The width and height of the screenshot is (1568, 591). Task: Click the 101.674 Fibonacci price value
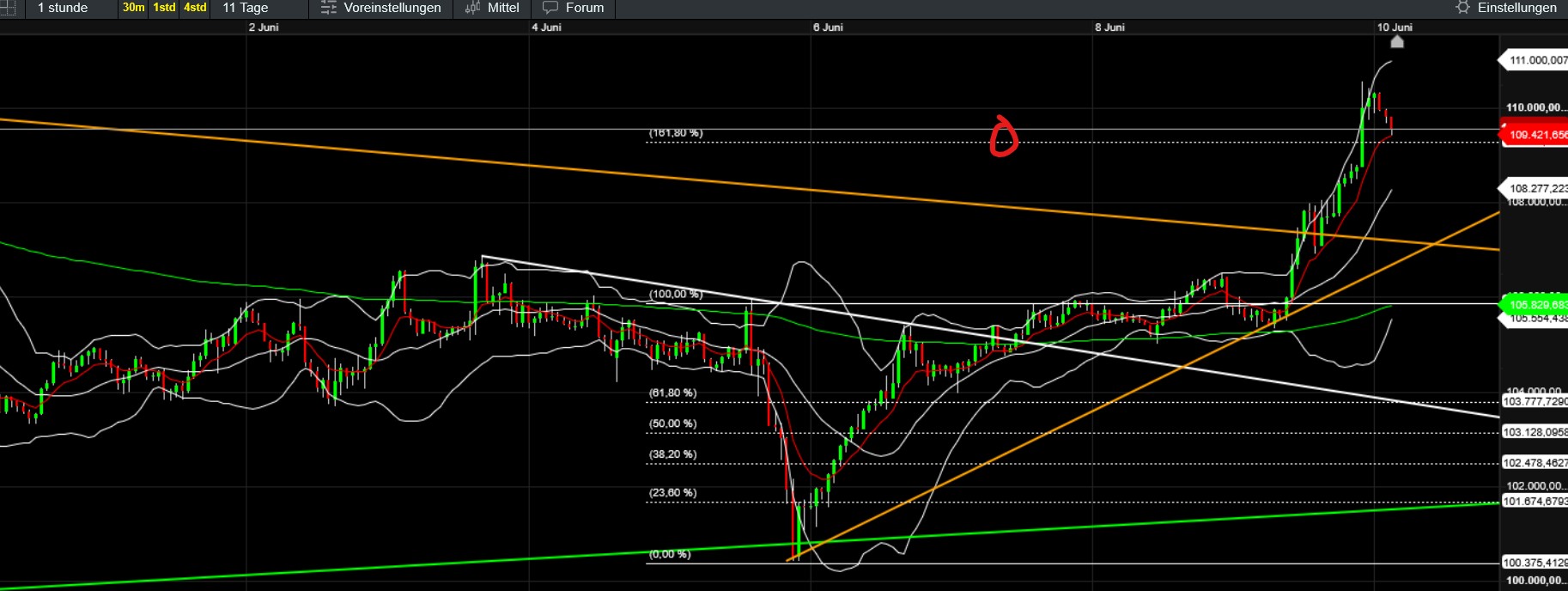[x=1535, y=501]
